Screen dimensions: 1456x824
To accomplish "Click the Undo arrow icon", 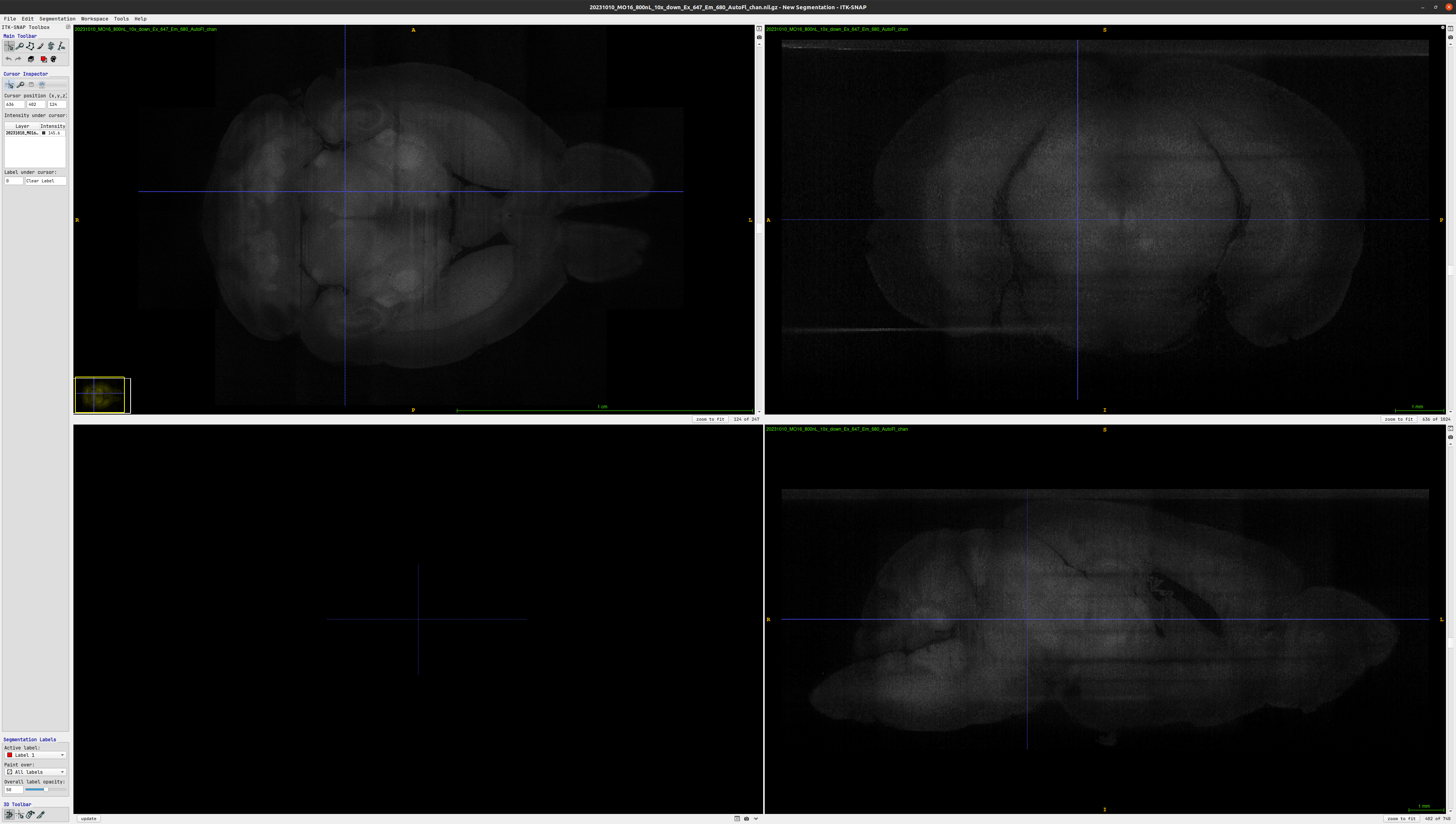I will 9,59.
